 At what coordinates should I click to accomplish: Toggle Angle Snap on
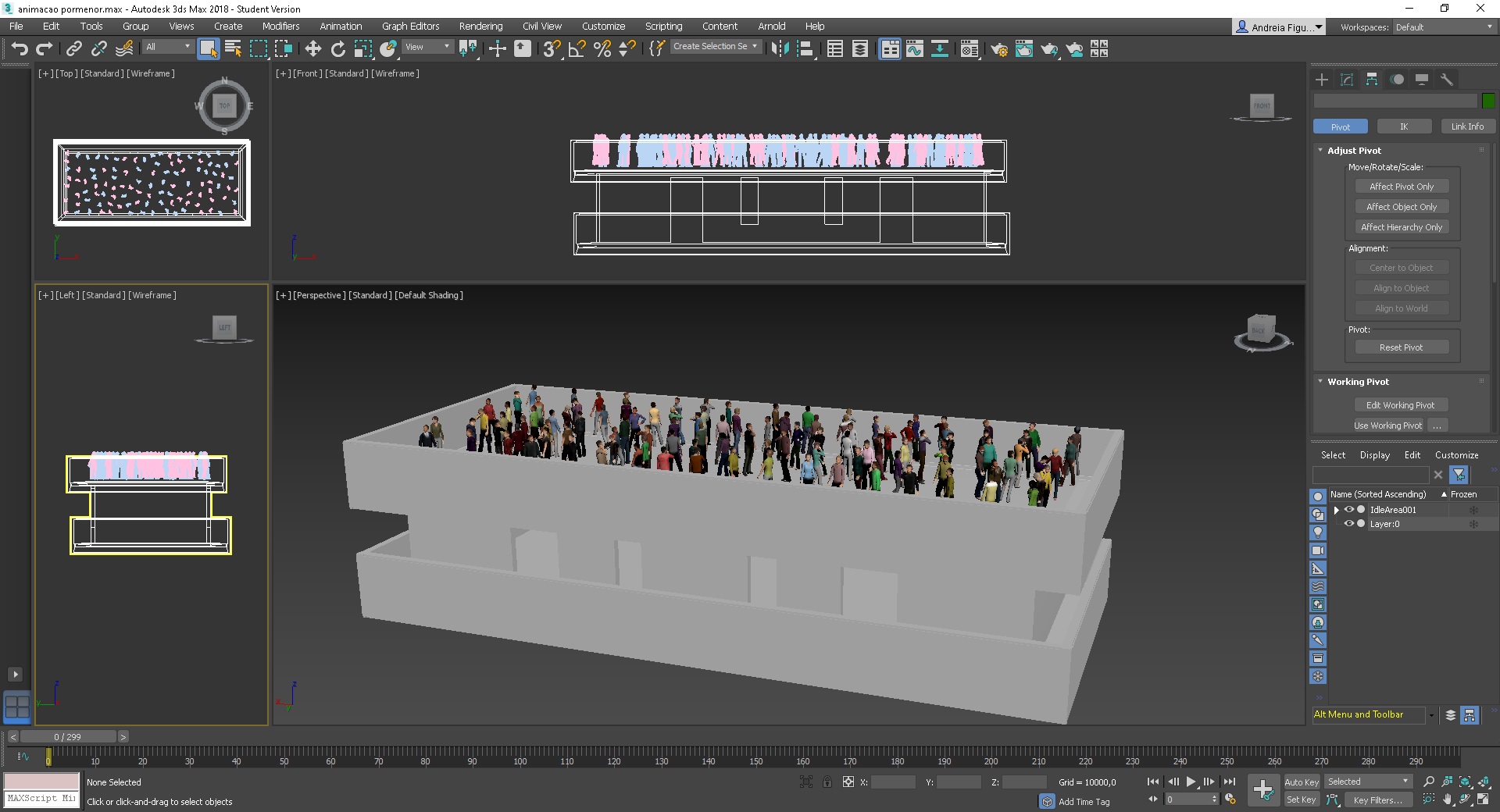pyautogui.click(x=577, y=49)
